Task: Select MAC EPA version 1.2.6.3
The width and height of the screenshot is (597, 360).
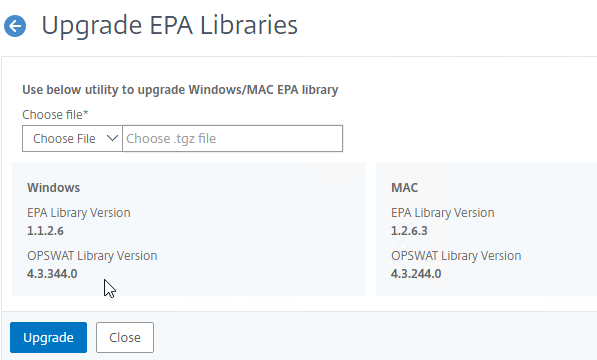Action: [x=409, y=231]
